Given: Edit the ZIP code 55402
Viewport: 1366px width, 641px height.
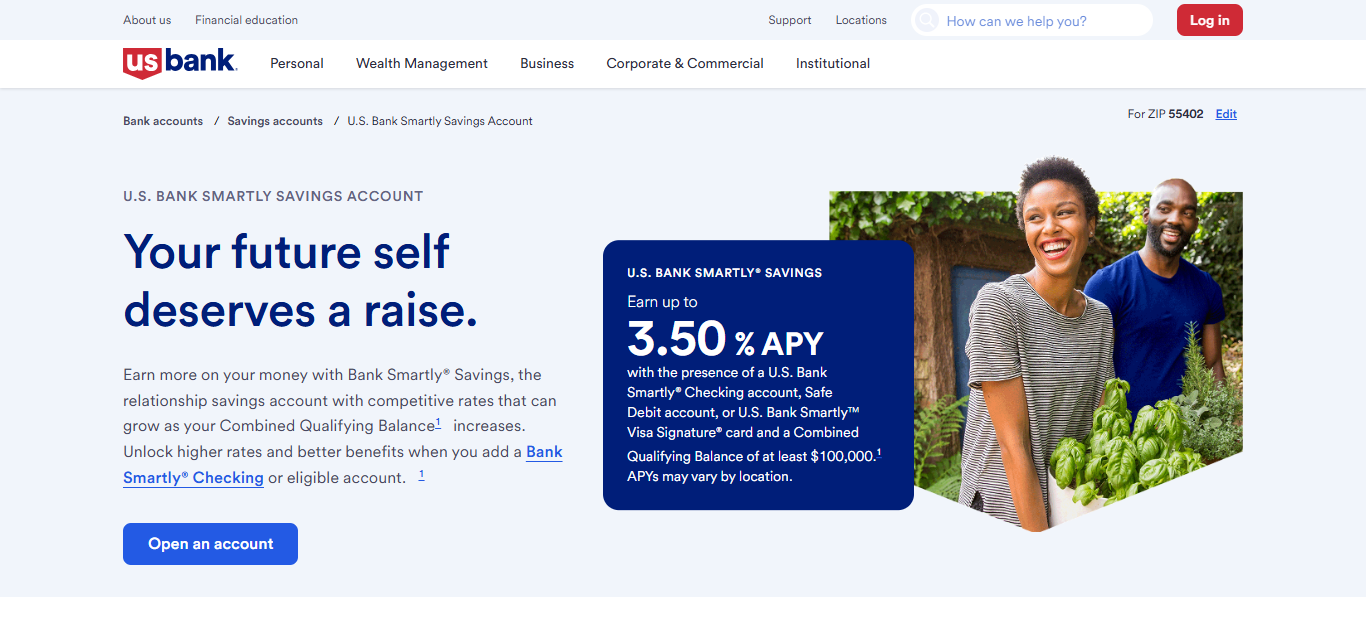Looking at the screenshot, I should click(1226, 114).
